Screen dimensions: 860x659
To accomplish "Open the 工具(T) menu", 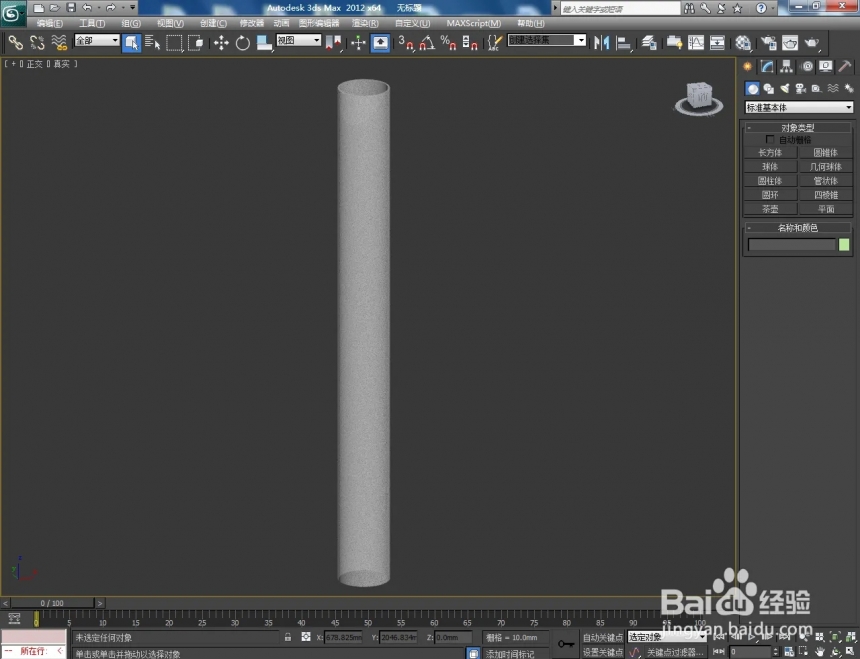I will tap(92, 23).
